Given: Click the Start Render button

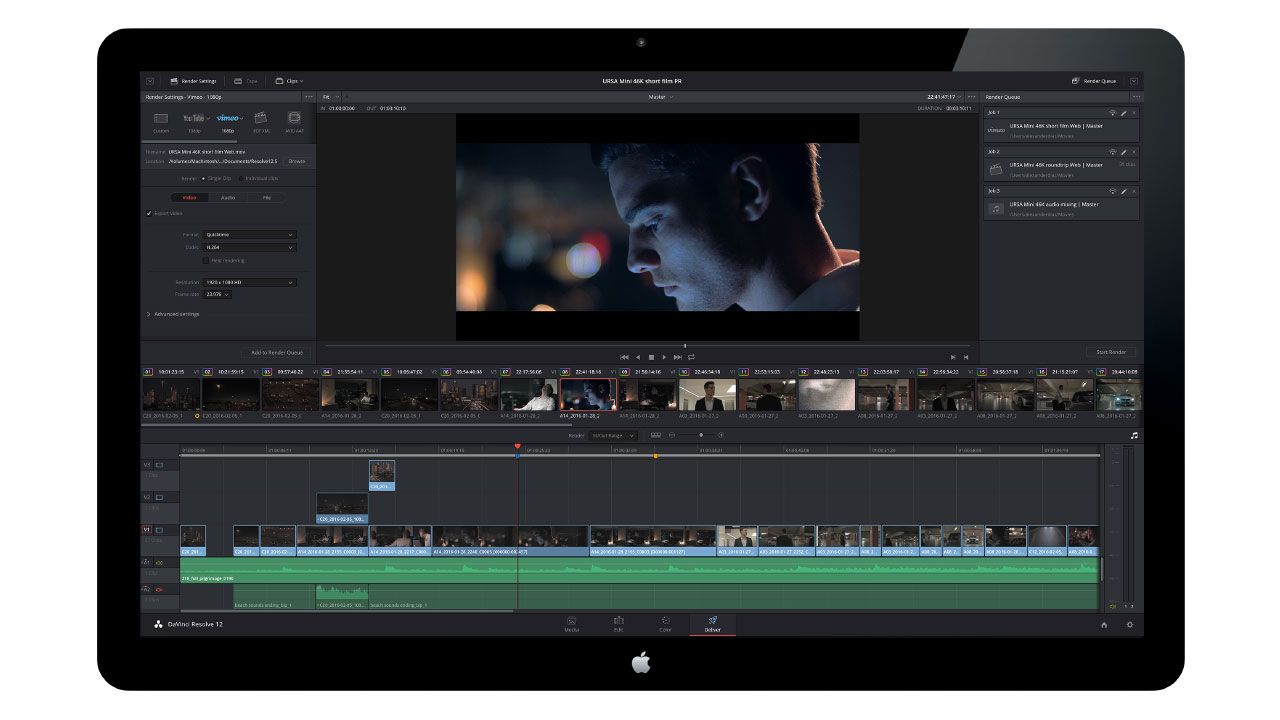Looking at the screenshot, I should click(x=1111, y=352).
